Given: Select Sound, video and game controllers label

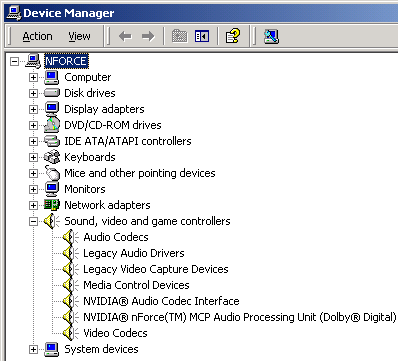Looking at the screenshot, I should pyautogui.click(x=147, y=221).
